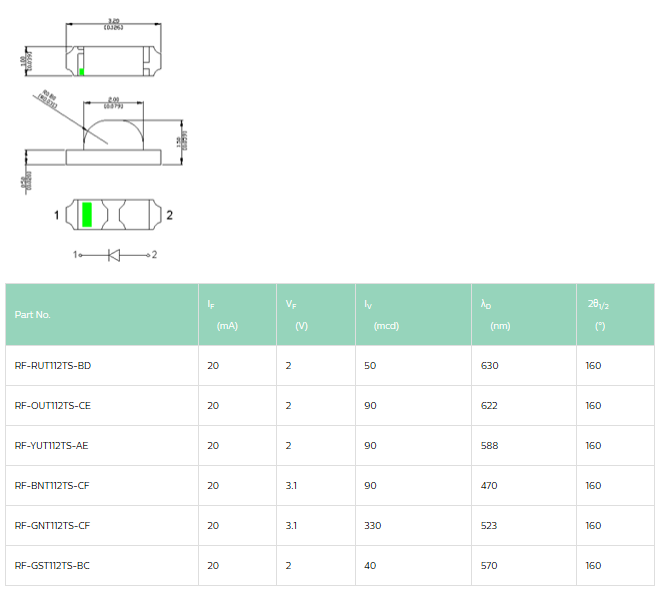Click the green polarity mark on bottom-view pad
Screen dimensions: 662x599
87,214
